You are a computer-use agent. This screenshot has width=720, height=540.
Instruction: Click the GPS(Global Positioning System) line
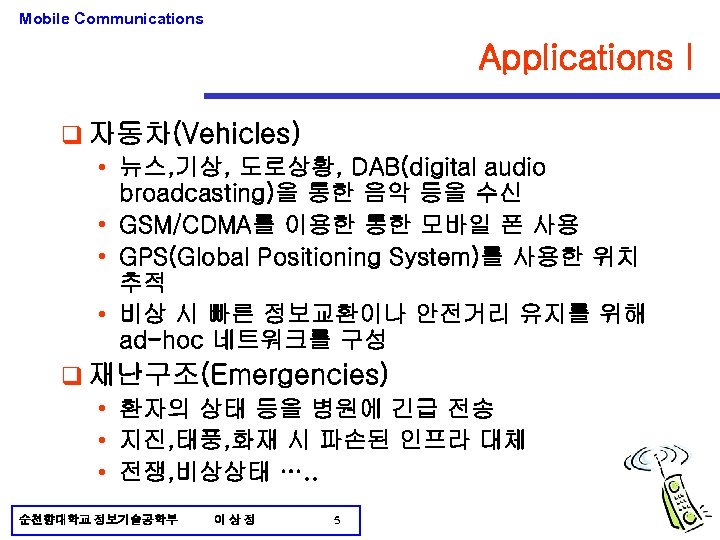(x=378, y=256)
